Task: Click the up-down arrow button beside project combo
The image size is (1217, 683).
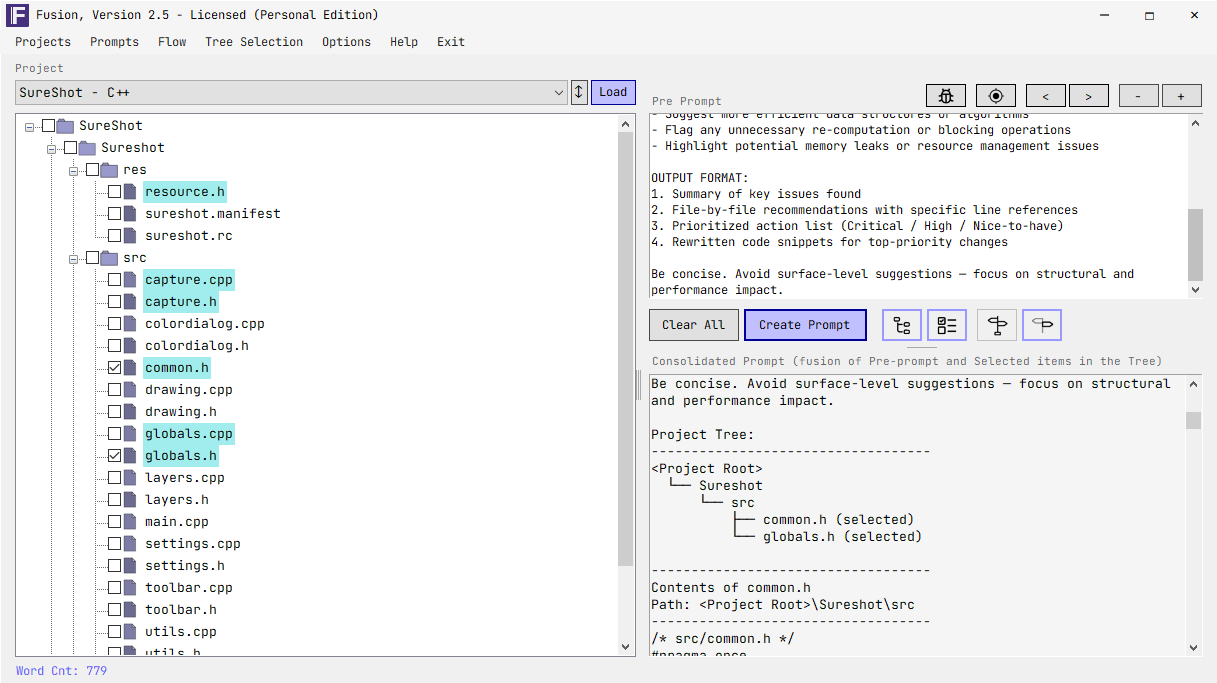Action: [579, 92]
